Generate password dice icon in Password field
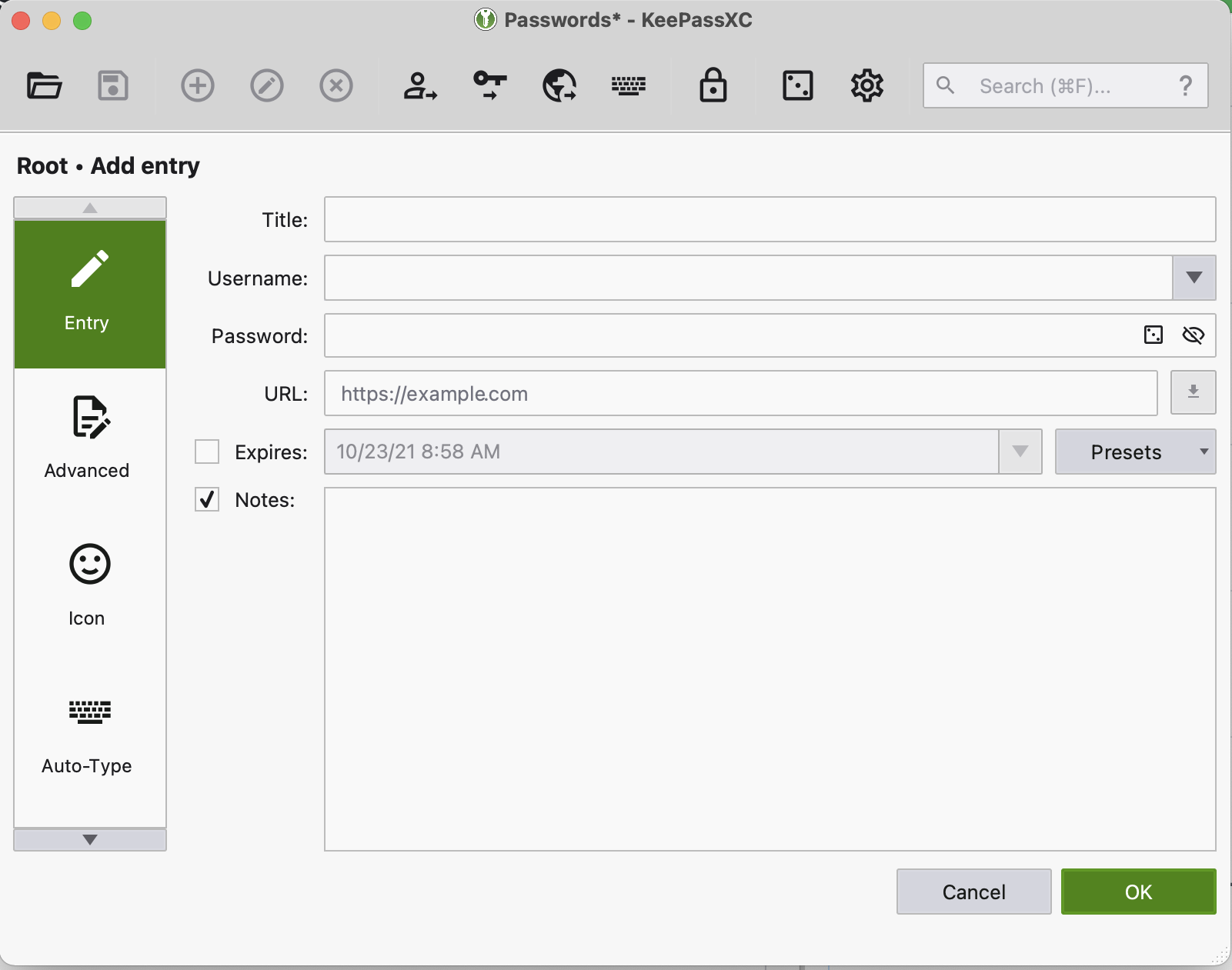1232x970 pixels. [x=1154, y=335]
